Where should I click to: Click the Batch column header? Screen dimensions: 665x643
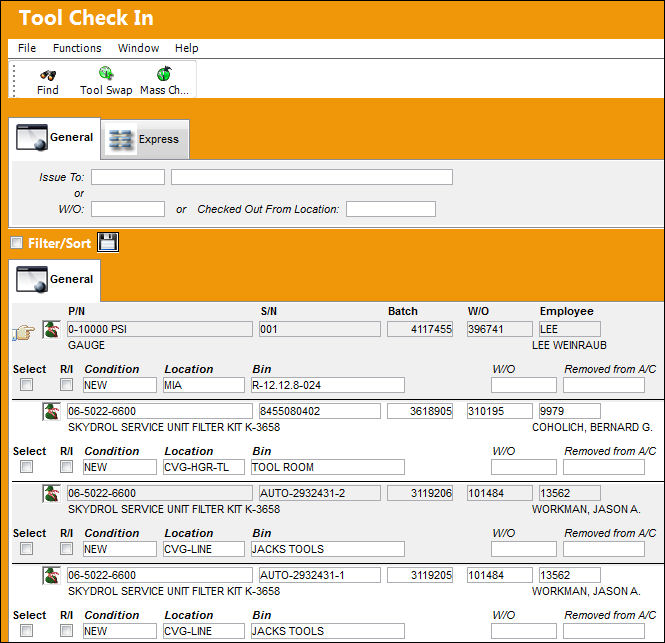pyautogui.click(x=402, y=311)
